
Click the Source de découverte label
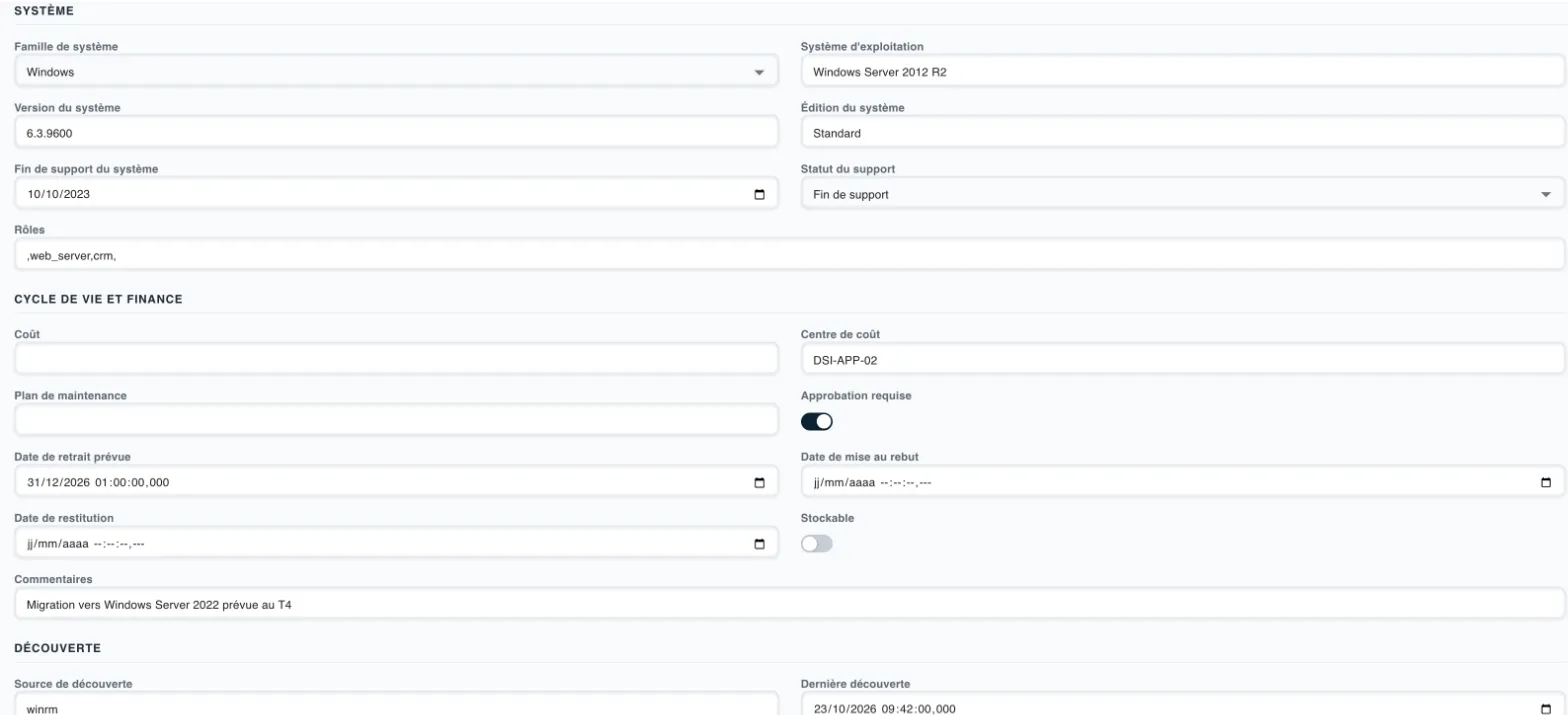pos(73,683)
